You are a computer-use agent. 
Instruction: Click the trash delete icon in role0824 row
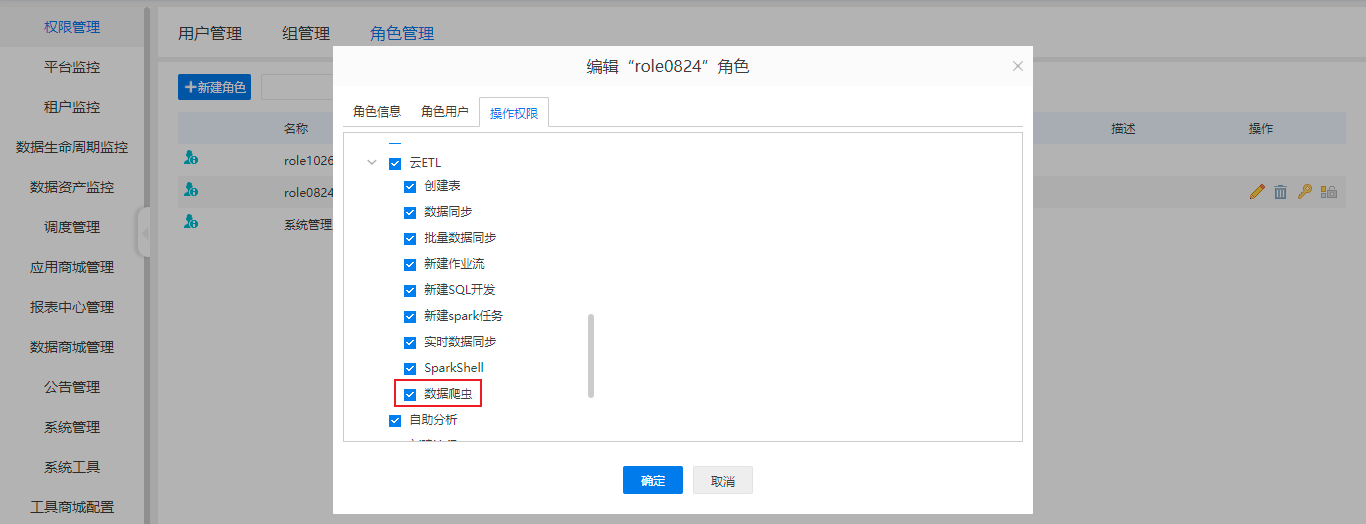[1280, 192]
